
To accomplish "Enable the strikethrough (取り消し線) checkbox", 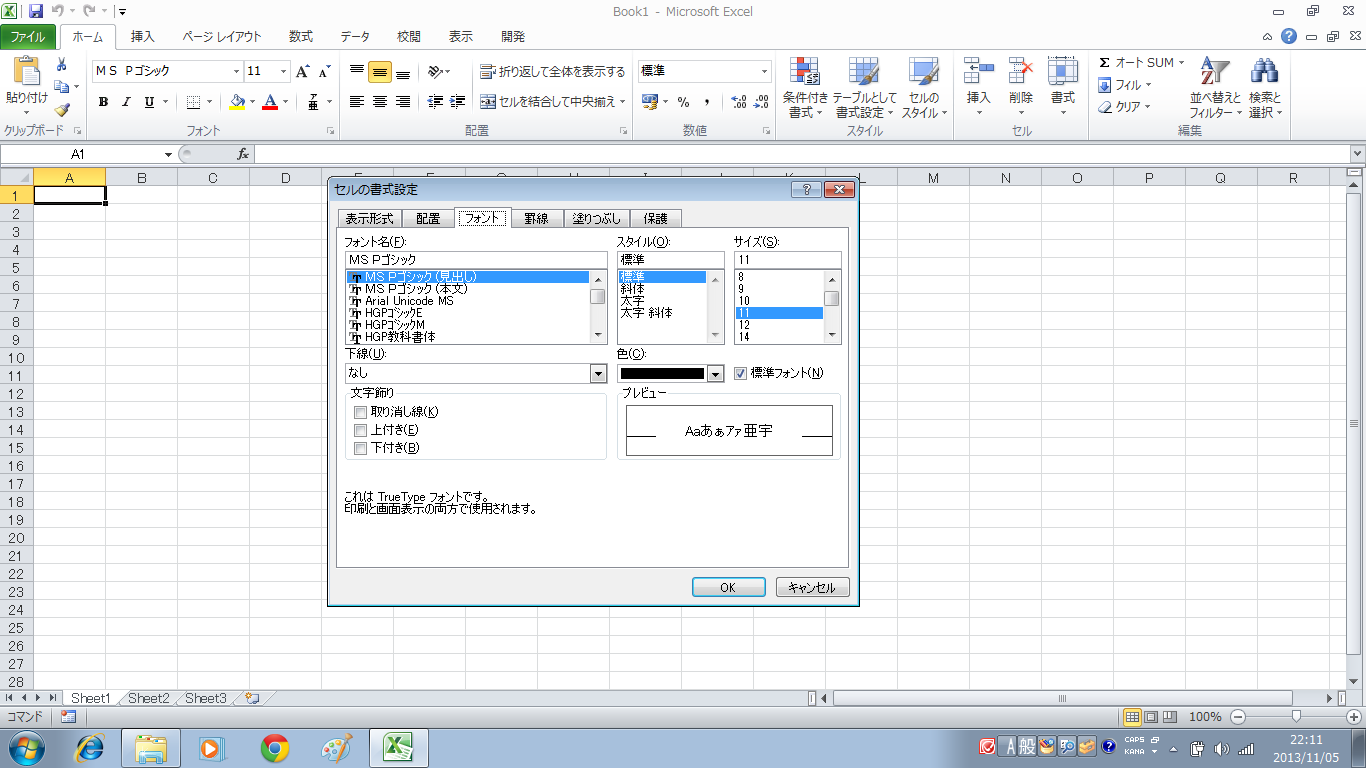I will pos(361,412).
